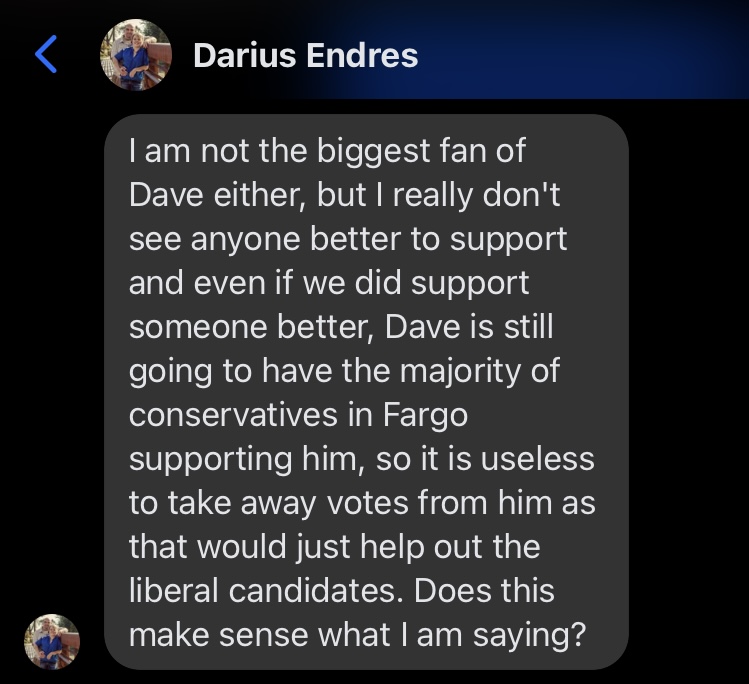Click the phrase "biggest fan of"
The image size is (749, 684).
[x=421, y=151]
